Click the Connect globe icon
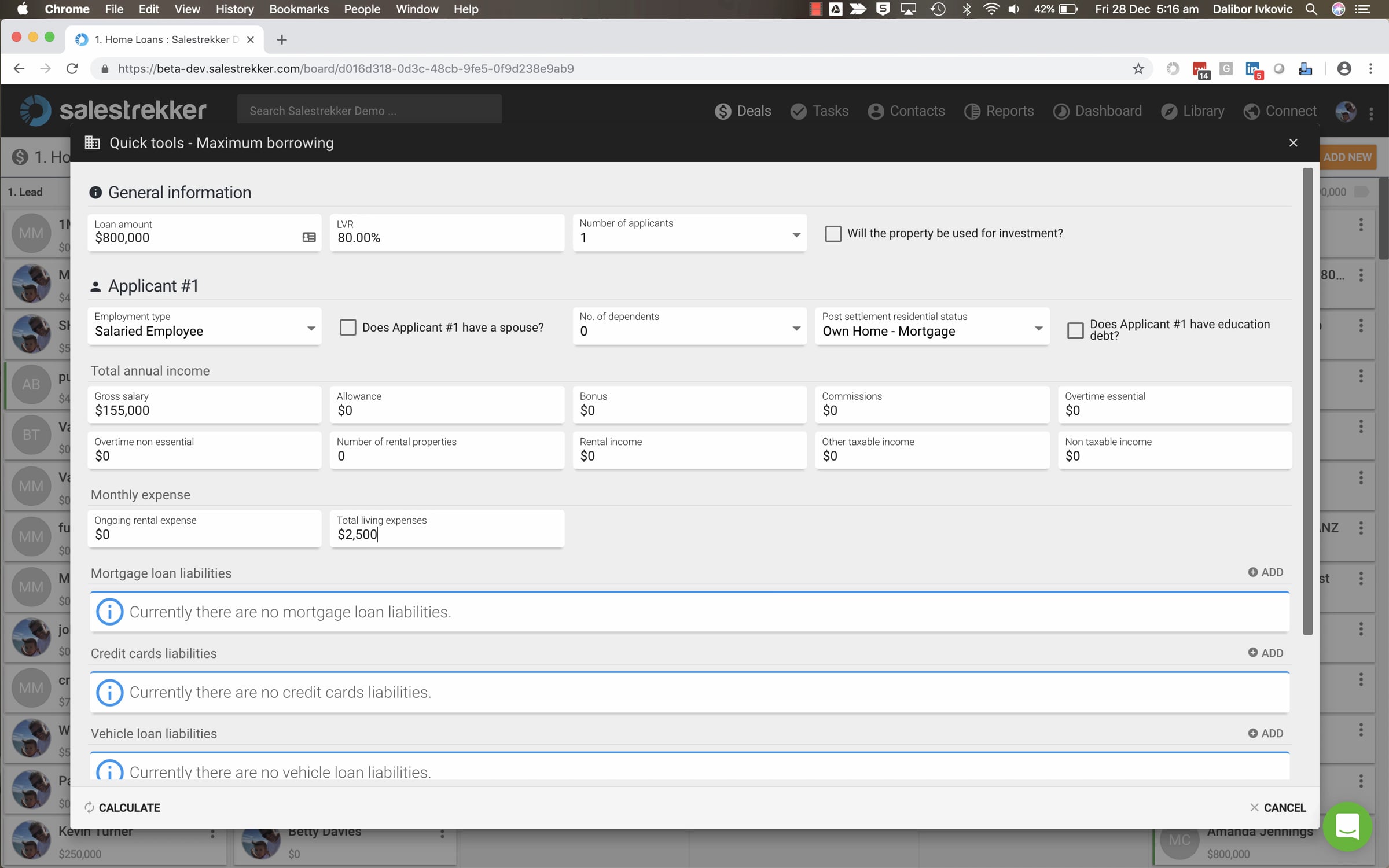The image size is (1389, 868). (x=1251, y=111)
